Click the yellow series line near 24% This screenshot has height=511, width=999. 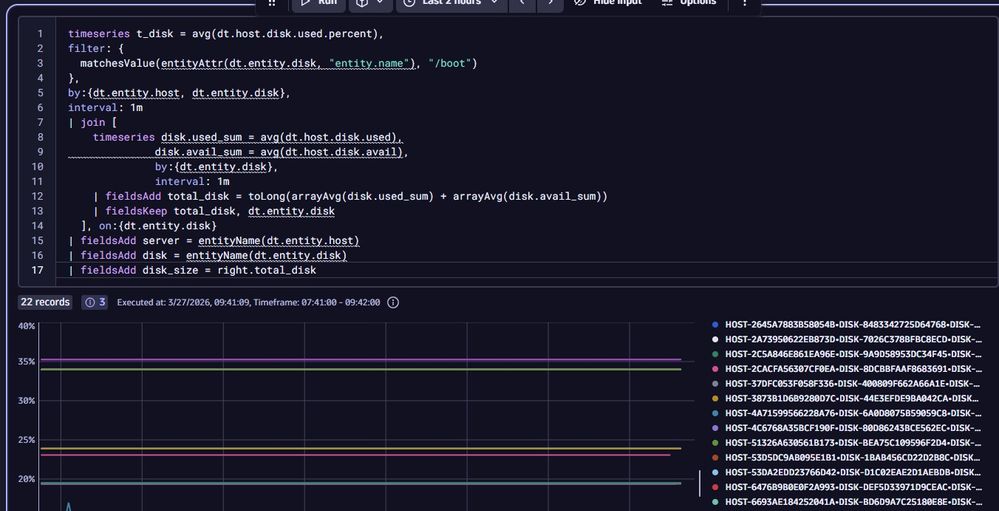point(361,449)
